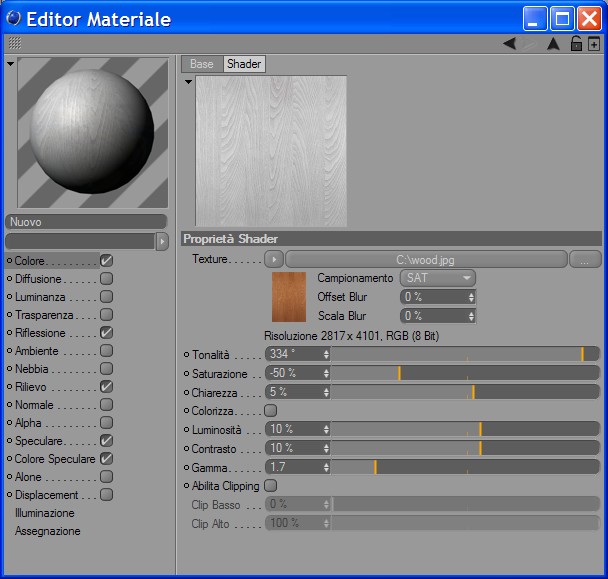Disable the Speculare channel checkbox
608x579 pixels.
(x=106, y=441)
